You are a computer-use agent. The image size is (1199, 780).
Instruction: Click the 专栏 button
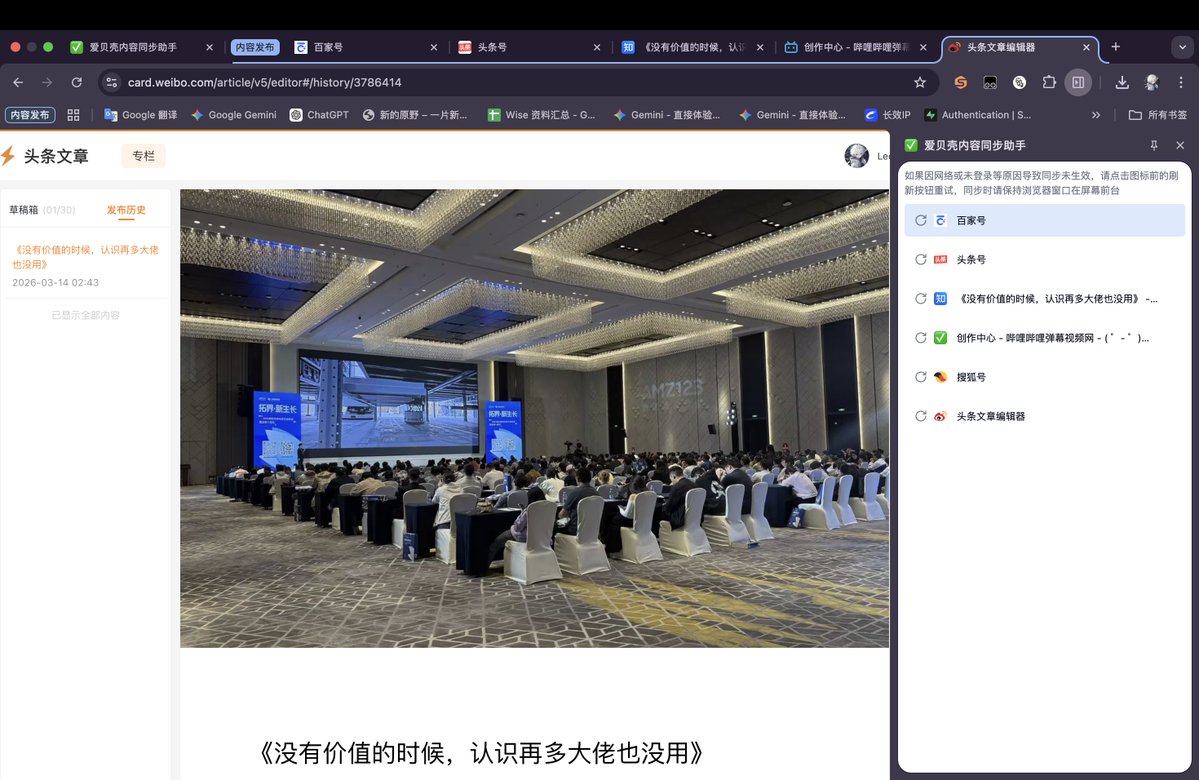pyautogui.click(x=142, y=155)
